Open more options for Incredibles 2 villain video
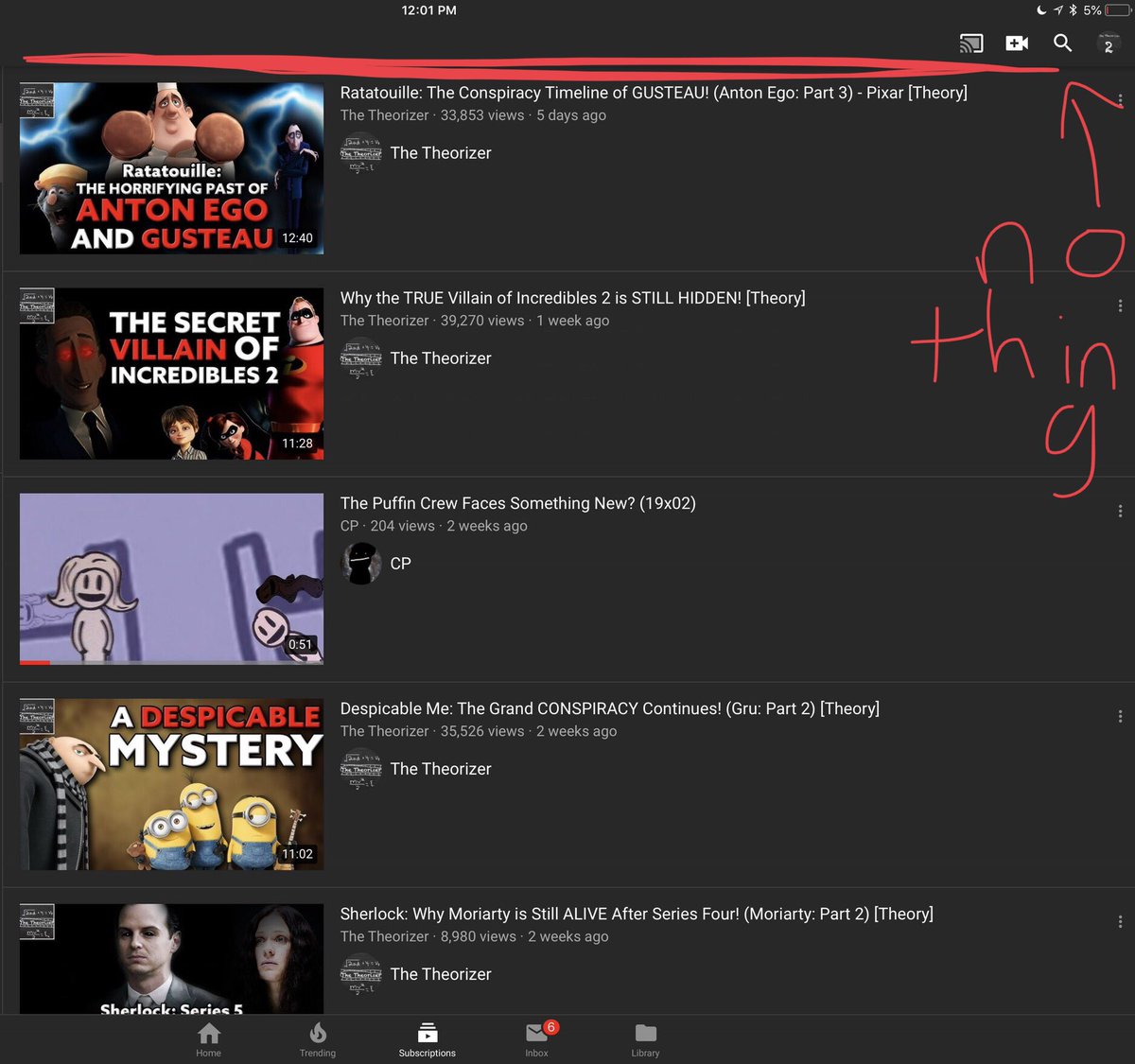The height and width of the screenshot is (1064, 1135). tap(1120, 305)
